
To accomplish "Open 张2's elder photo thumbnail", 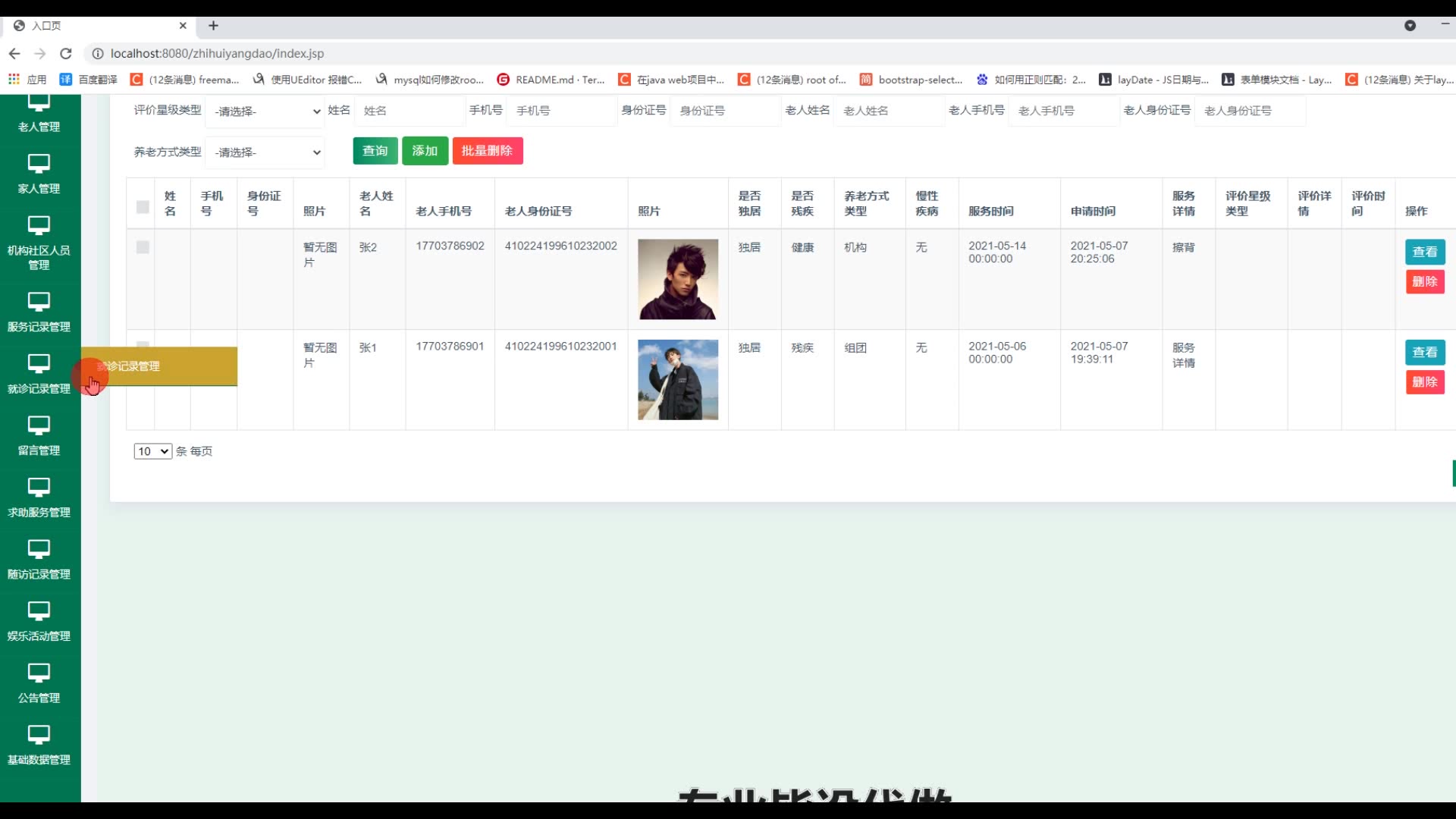I will point(677,279).
